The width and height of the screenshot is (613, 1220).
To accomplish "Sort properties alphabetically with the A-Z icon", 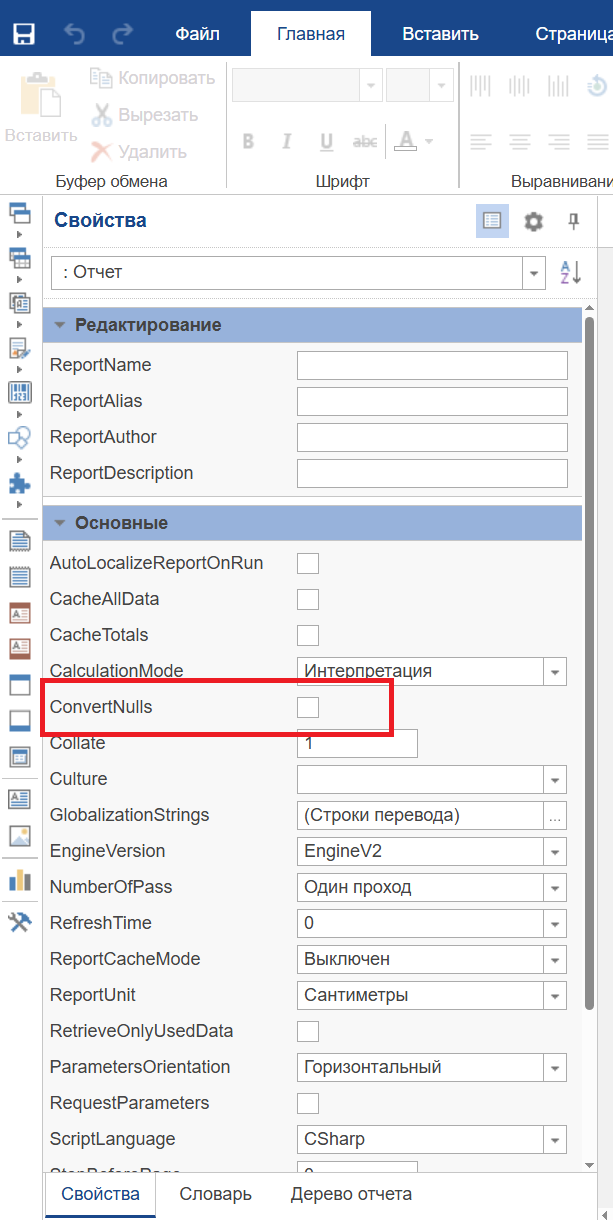I will tap(570, 272).
